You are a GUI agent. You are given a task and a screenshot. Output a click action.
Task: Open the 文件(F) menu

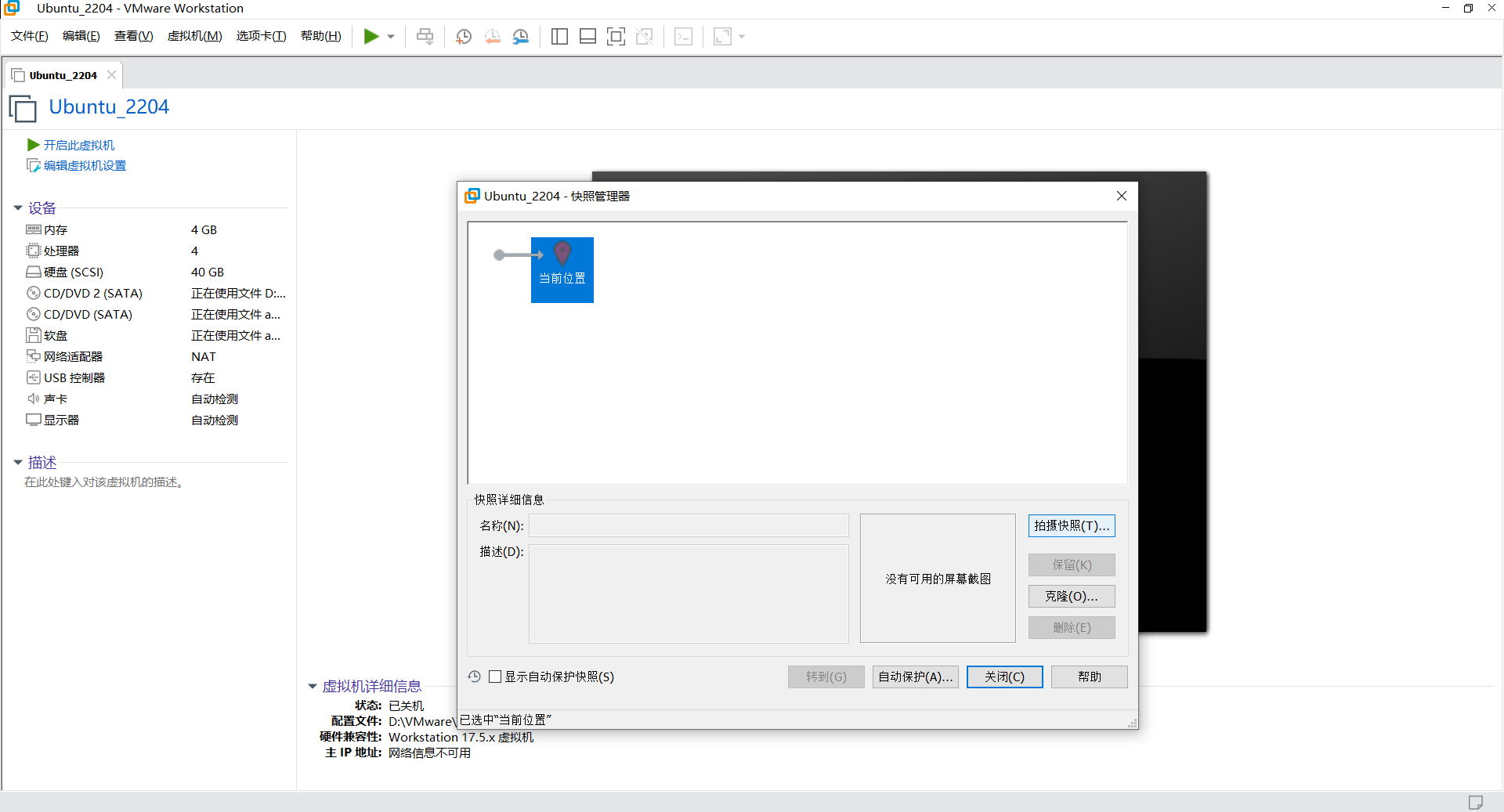(x=30, y=36)
